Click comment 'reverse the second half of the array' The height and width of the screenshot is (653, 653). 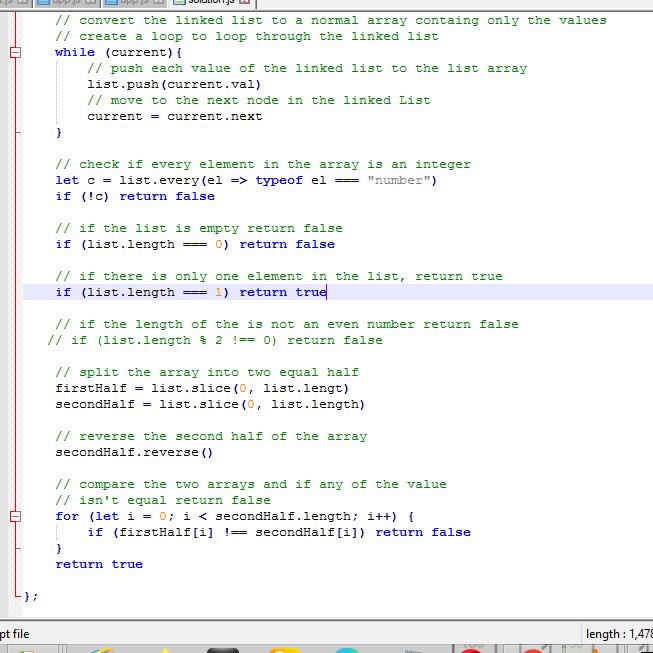click(211, 436)
